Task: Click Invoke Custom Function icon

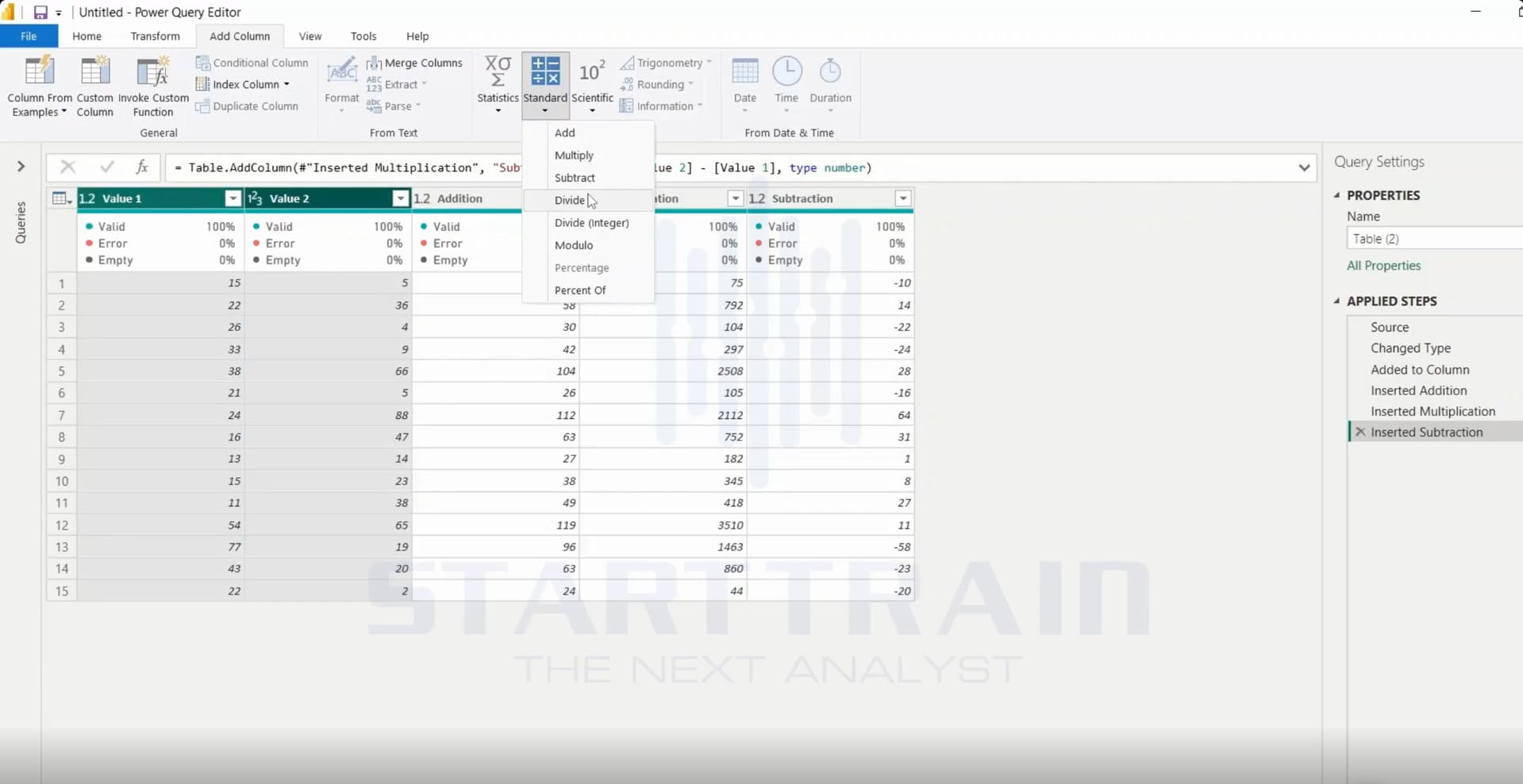Action: click(153, 71)
